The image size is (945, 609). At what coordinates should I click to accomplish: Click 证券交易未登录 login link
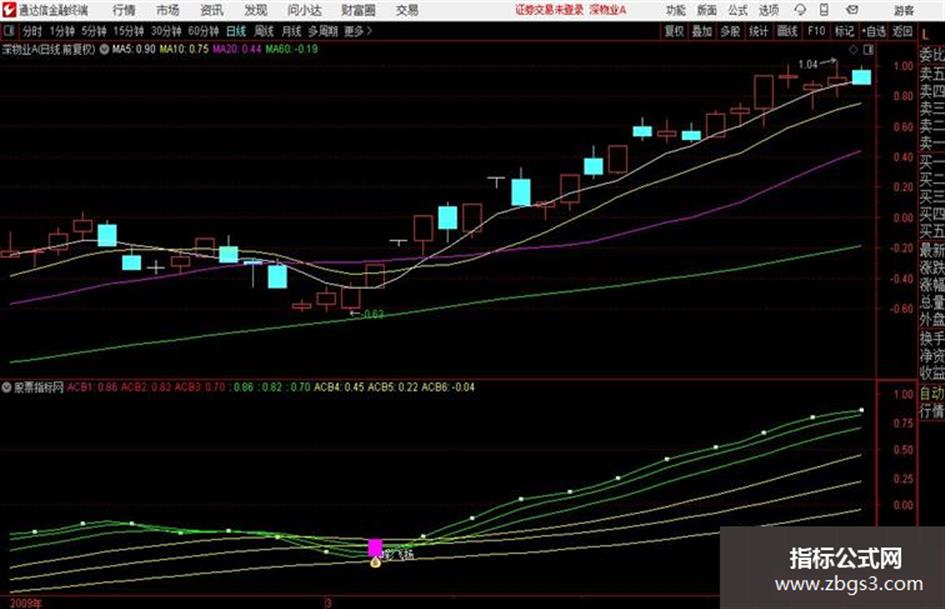(549, 10)
